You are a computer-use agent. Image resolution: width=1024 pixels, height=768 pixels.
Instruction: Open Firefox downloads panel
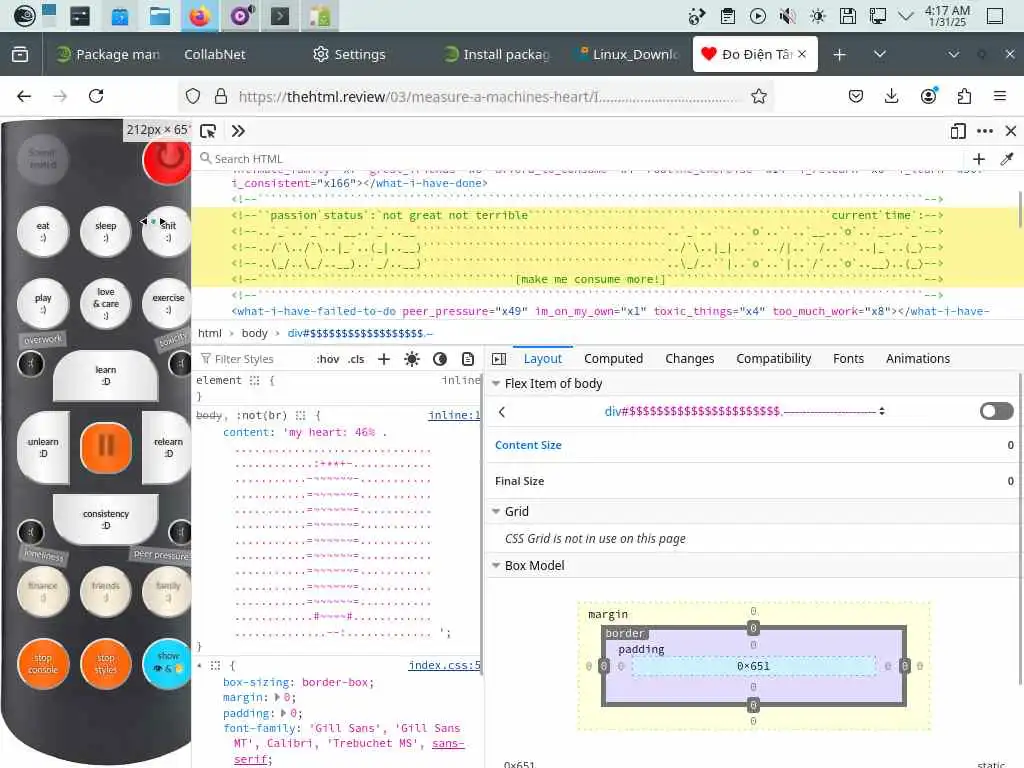[x=891, y=97]
